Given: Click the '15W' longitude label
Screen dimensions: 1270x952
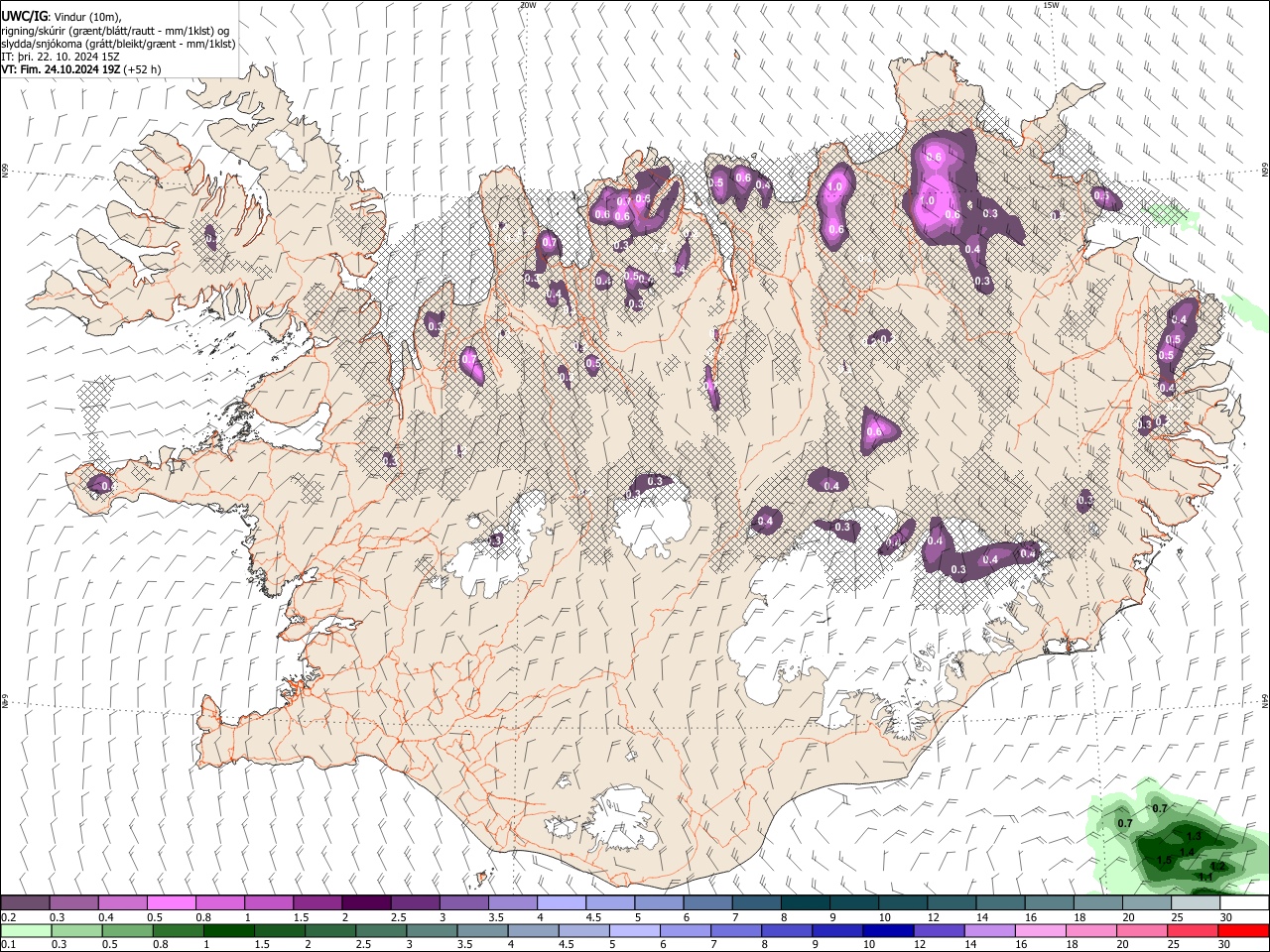Looking at the screenshot, I should [1051, 5].
